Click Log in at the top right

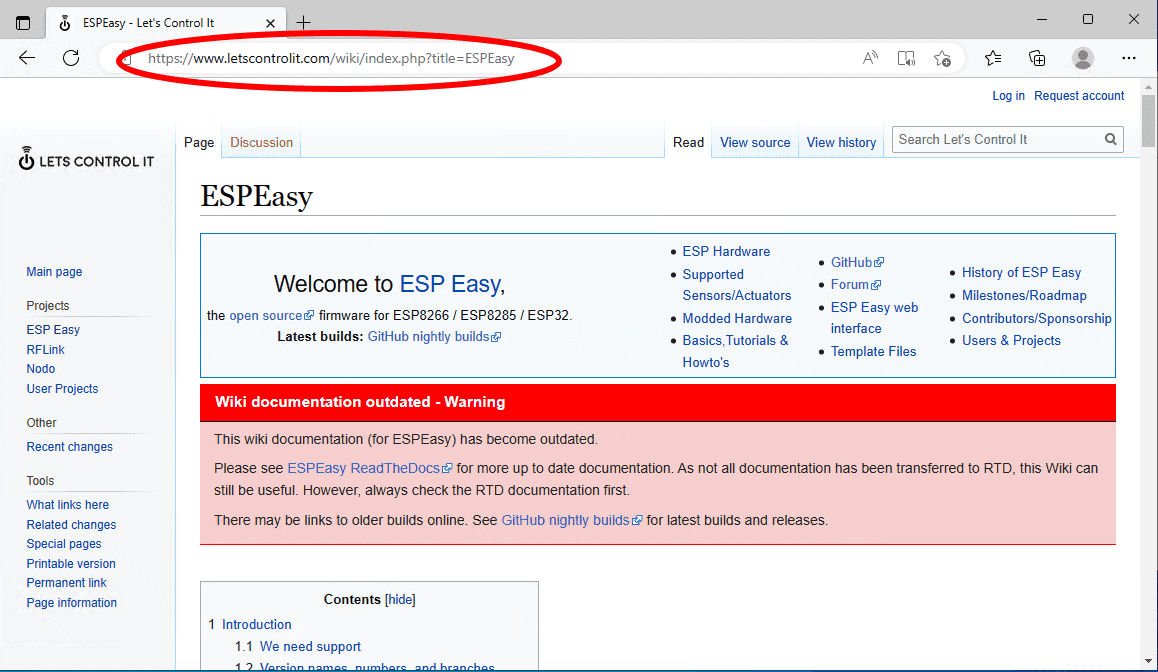[1008, 95]
